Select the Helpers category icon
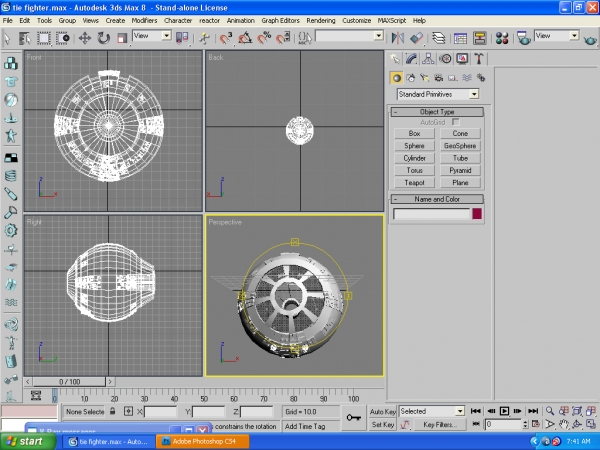 [x=453, y=78]
